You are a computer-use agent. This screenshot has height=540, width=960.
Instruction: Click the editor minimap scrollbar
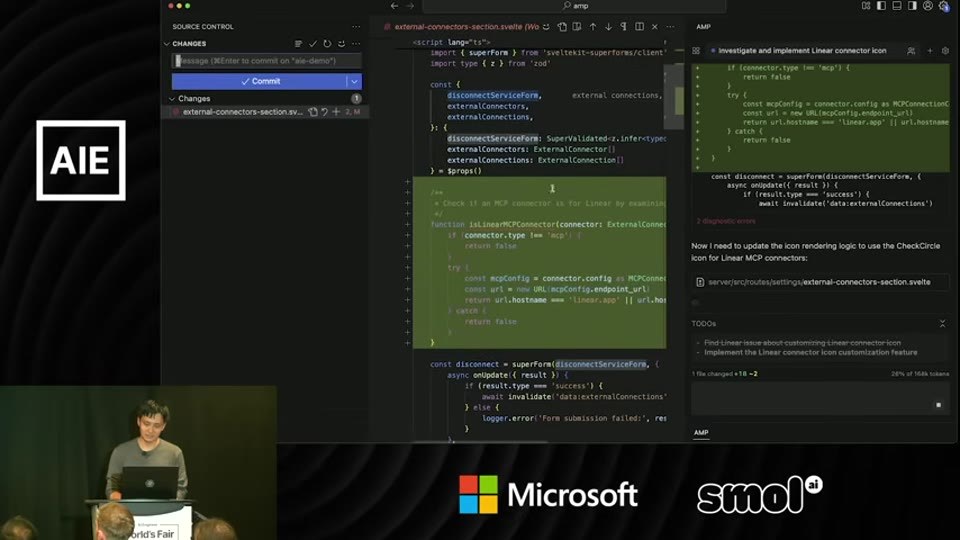674,98
